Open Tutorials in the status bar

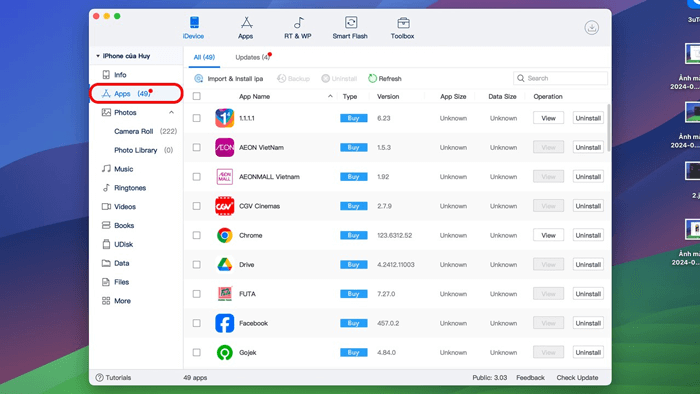tap(113, 377)
